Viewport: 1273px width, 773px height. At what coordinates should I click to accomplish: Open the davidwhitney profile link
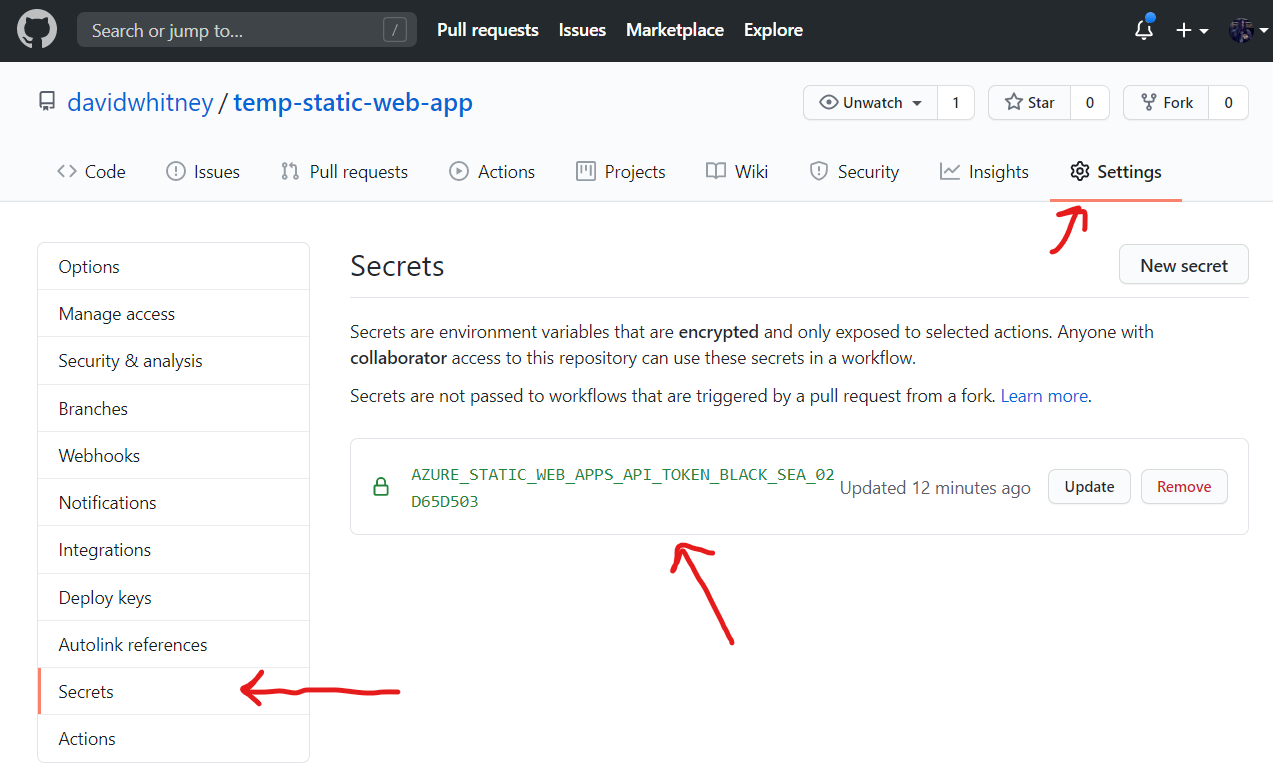140,102
